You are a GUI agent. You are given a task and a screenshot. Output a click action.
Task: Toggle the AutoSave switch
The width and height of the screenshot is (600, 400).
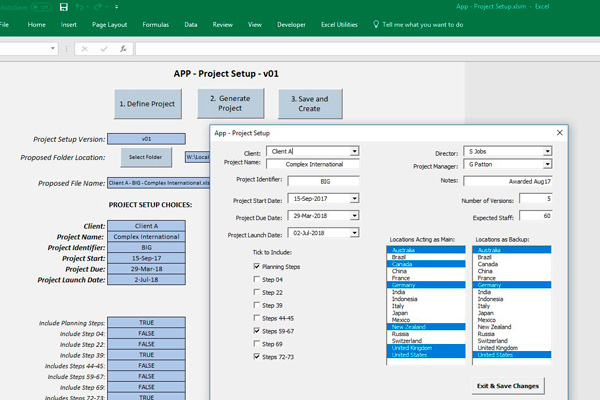[41, 7]
